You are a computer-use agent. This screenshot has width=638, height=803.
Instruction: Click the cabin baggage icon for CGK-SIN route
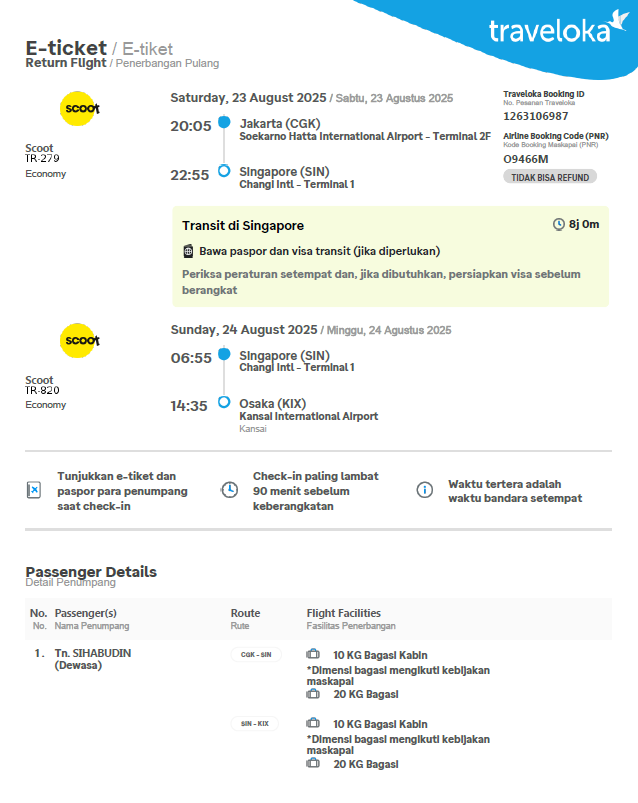(x=313, y=655)
